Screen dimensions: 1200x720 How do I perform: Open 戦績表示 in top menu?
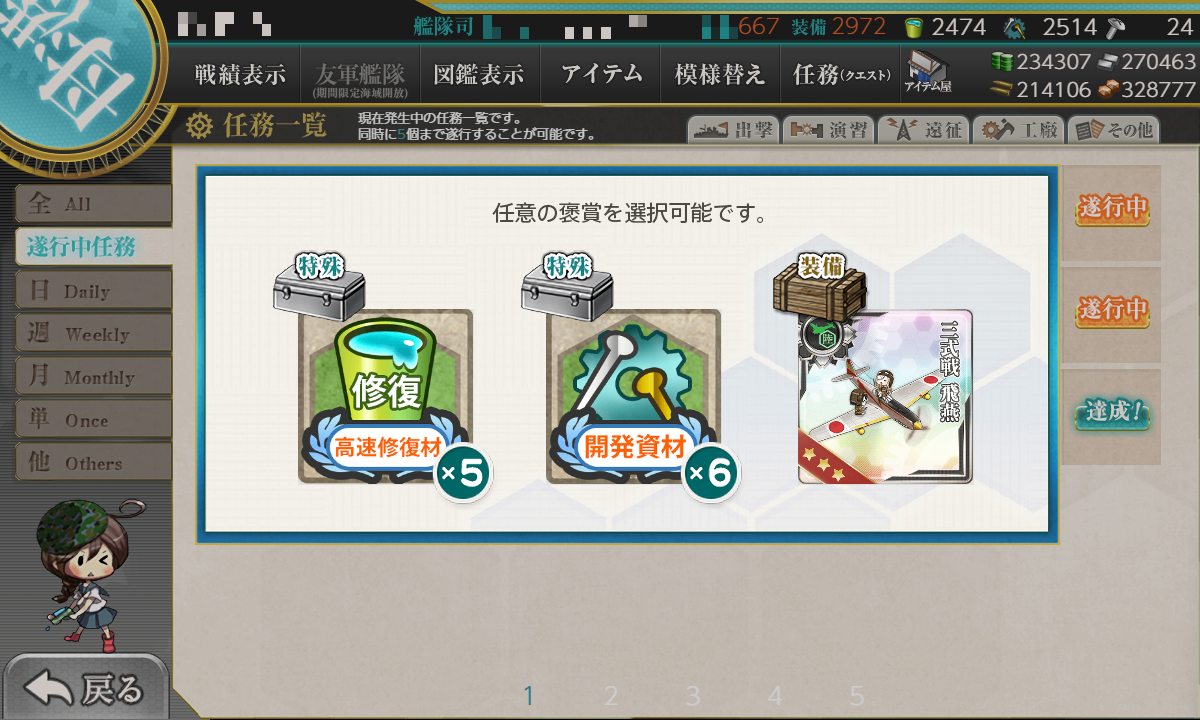pyautogui.click(x=240, y=74)
